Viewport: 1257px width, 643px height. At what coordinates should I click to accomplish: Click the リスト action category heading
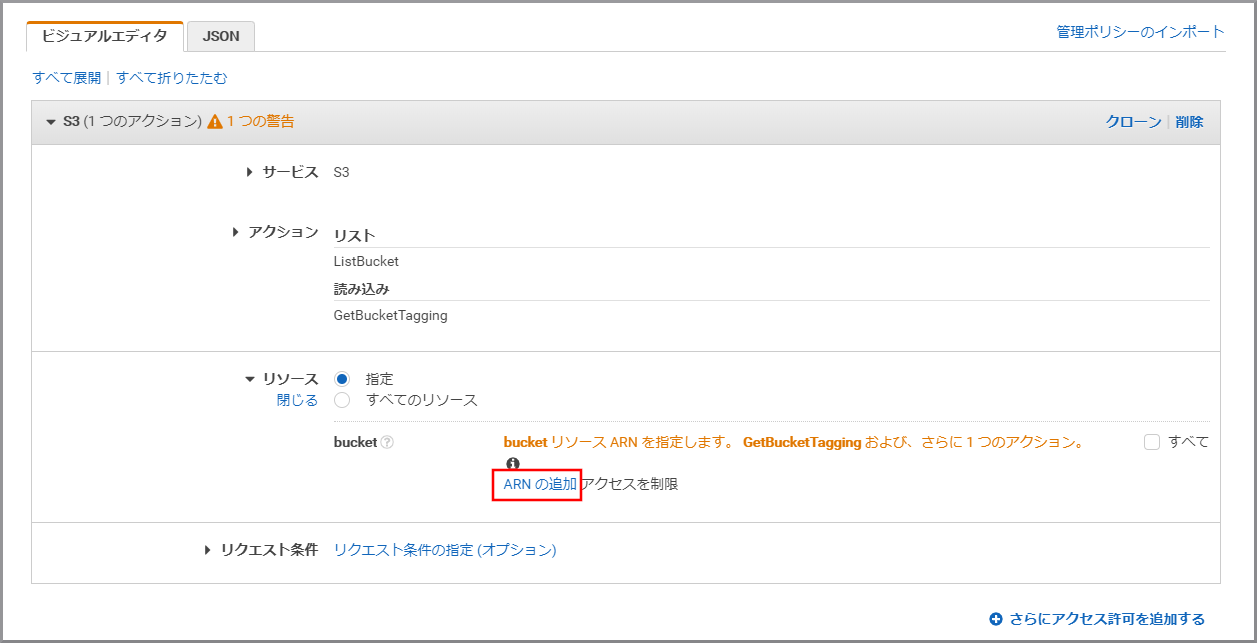pyautogui.click(x=355, y=236)
